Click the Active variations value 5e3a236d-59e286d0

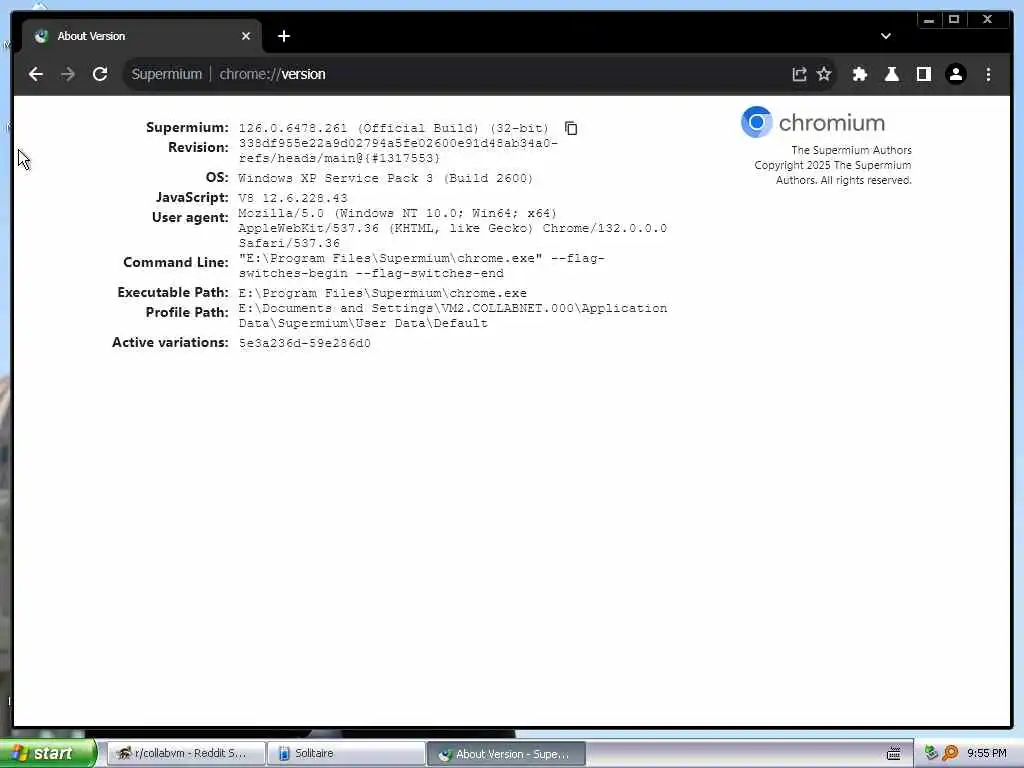tap(304, 343)
